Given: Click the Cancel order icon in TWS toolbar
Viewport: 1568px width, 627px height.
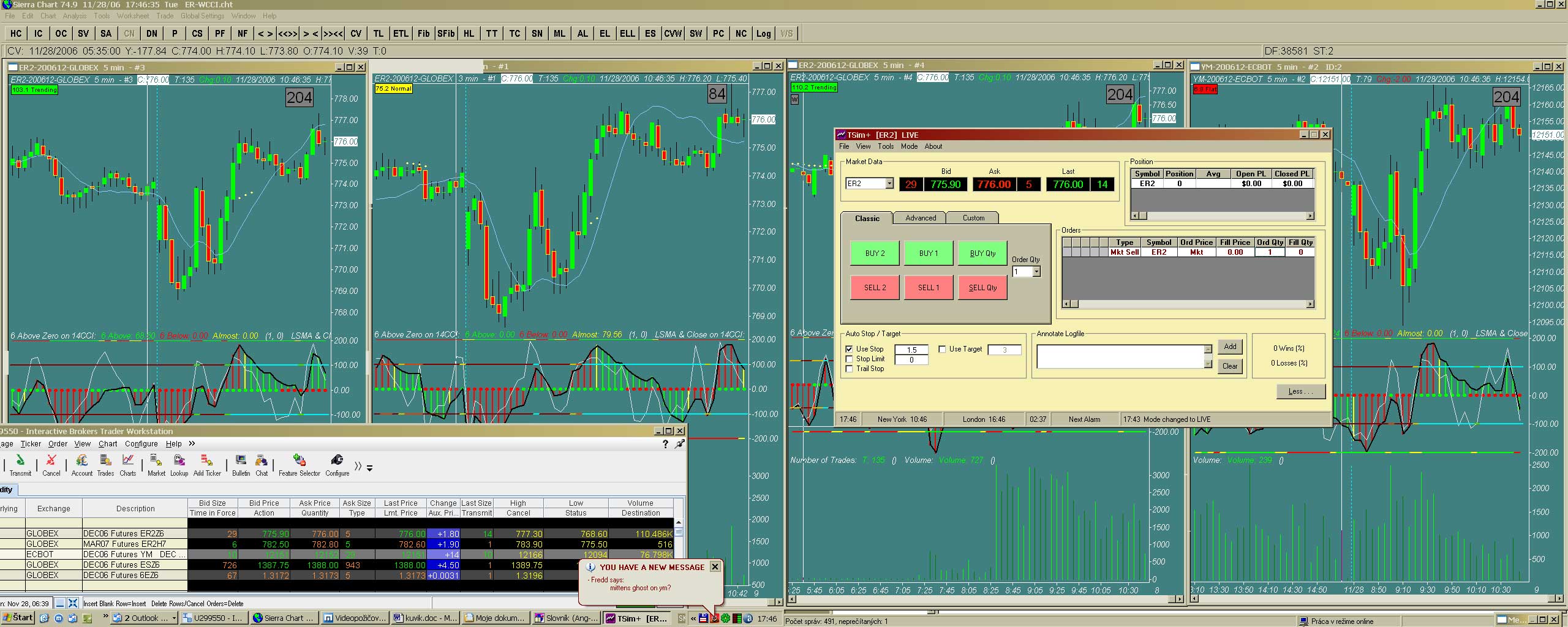Looking at the screenshot, I should (x=51, y=461).
